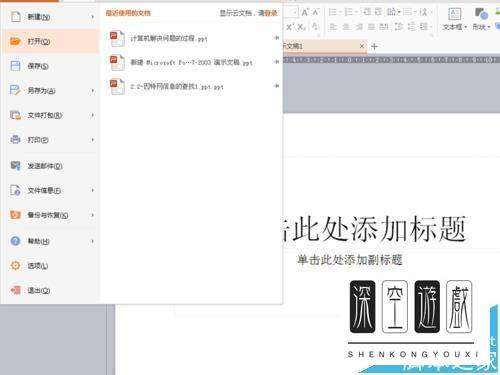Viewport: 500px width, 375px height.
Task: Apply subscript formatting
Action: coord(302,27)
